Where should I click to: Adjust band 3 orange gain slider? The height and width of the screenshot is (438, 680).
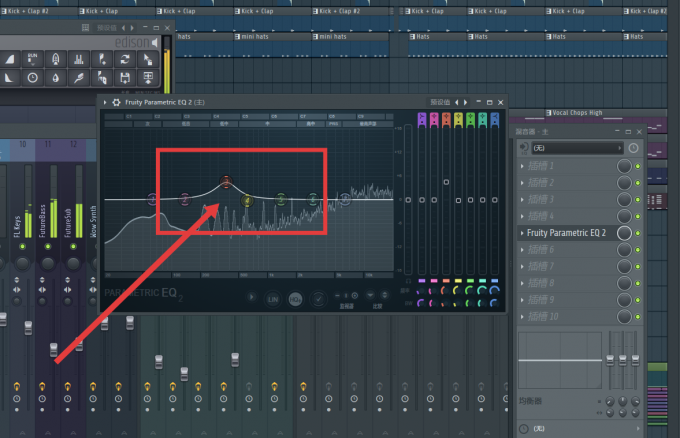coord(446,182)
